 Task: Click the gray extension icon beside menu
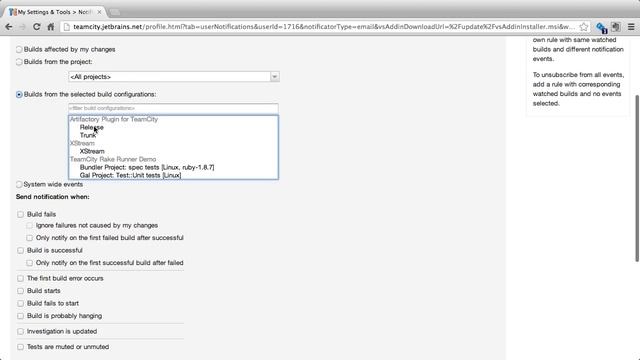(616, 27)
